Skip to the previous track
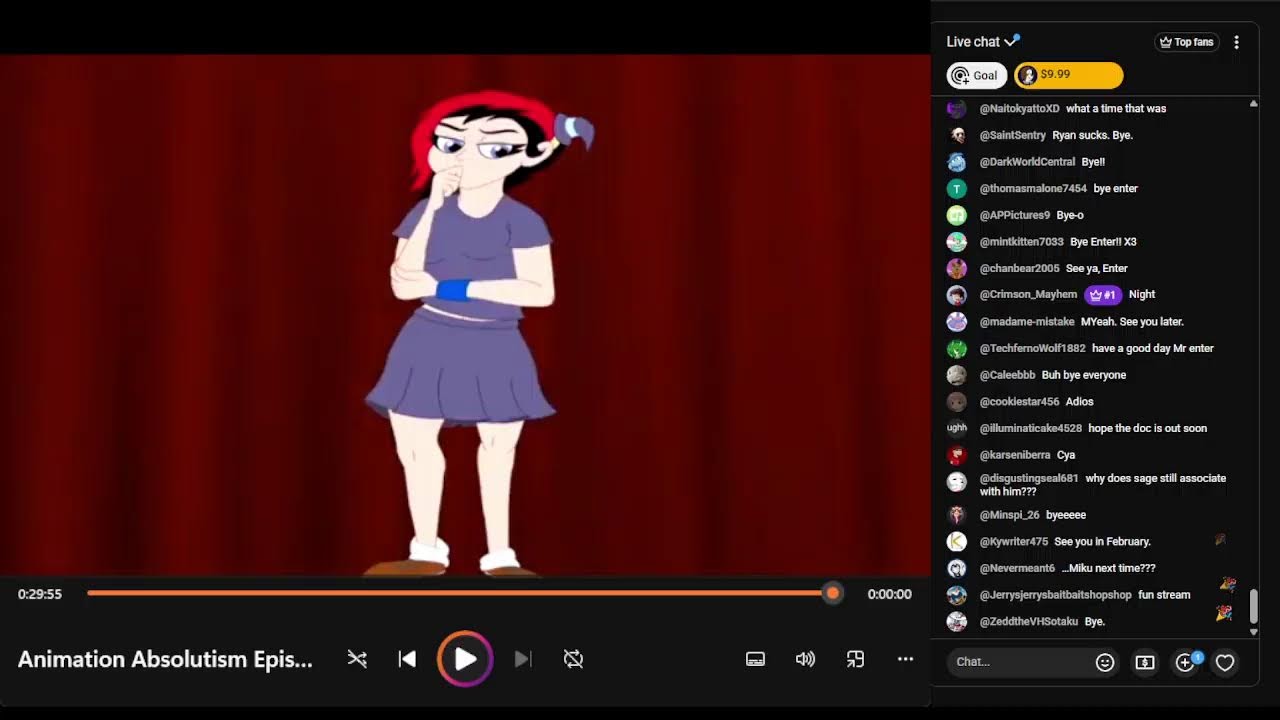The height and width of the screenshot is (720, 1280). (x=407, y=659)
